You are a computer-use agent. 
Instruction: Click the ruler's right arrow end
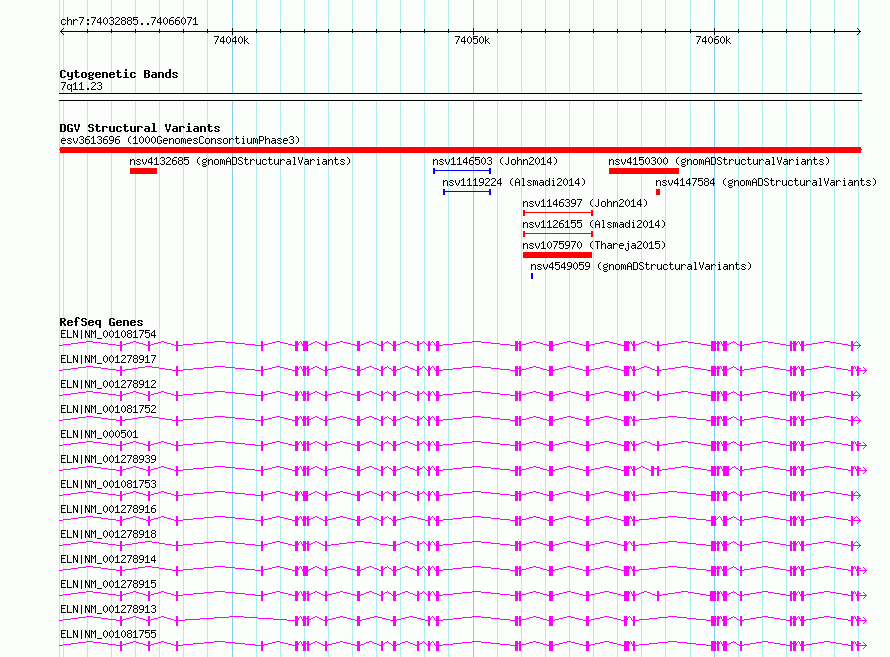pyautogui.click(x=859, y=32)
